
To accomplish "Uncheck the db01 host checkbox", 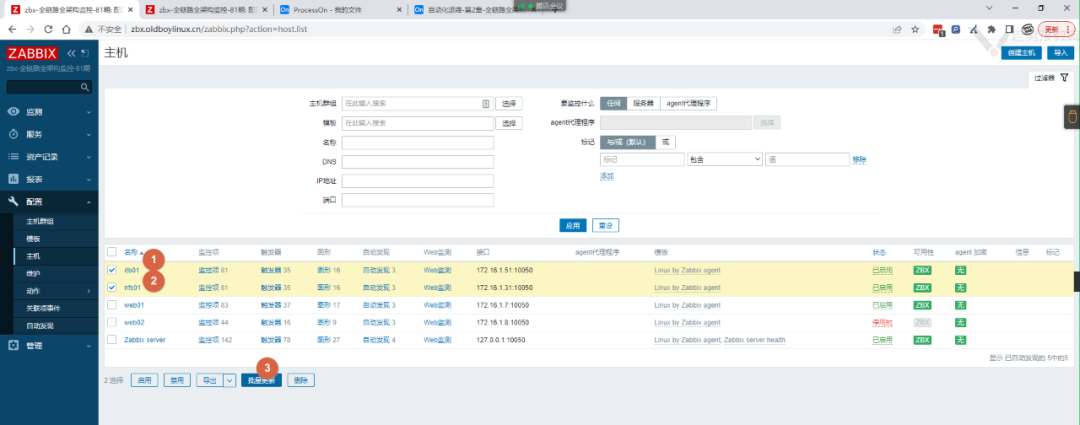I will point(112,270).
